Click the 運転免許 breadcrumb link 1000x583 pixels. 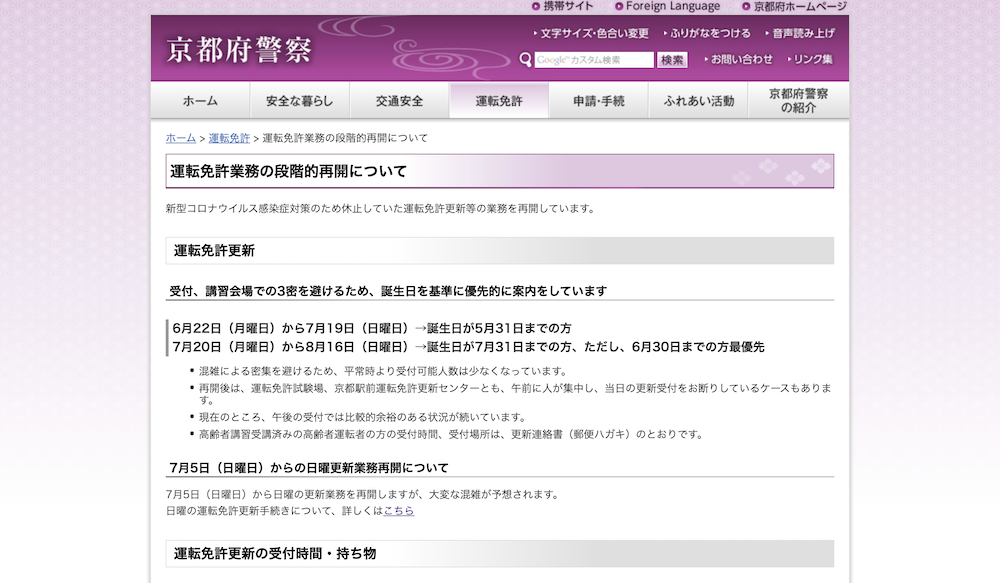tap(229, 138)
